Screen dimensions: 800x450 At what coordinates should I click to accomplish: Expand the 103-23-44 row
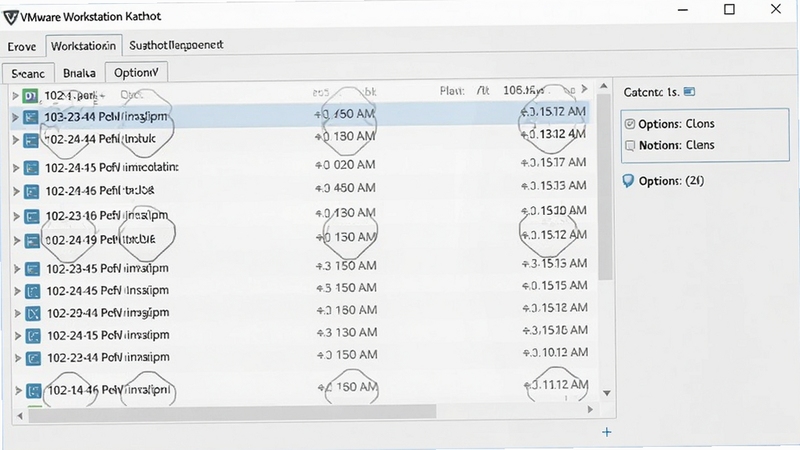[x=15, y=117]
